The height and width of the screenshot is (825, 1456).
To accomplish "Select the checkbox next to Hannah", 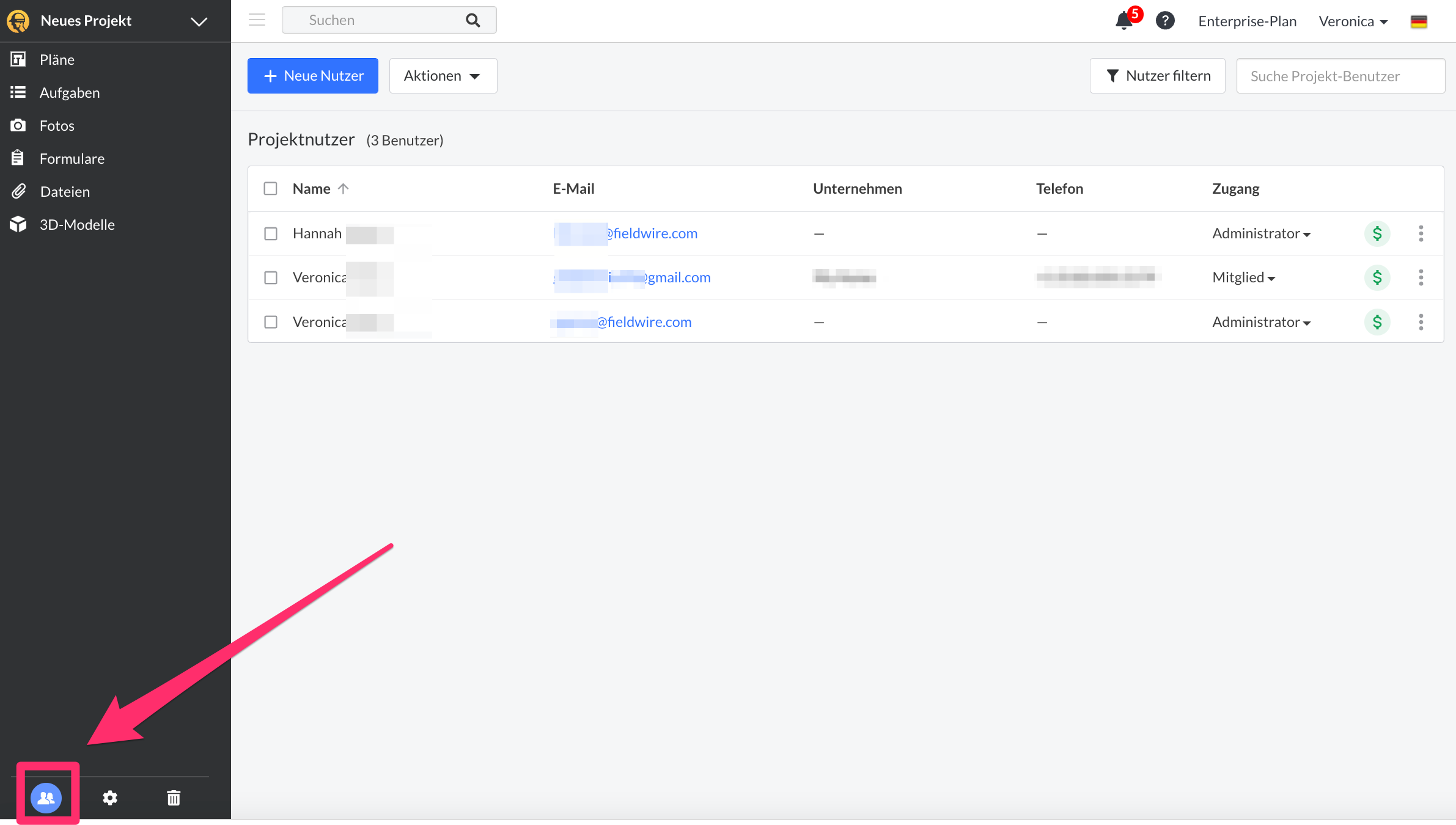I will pyautogui.click(x=270, y=233).
